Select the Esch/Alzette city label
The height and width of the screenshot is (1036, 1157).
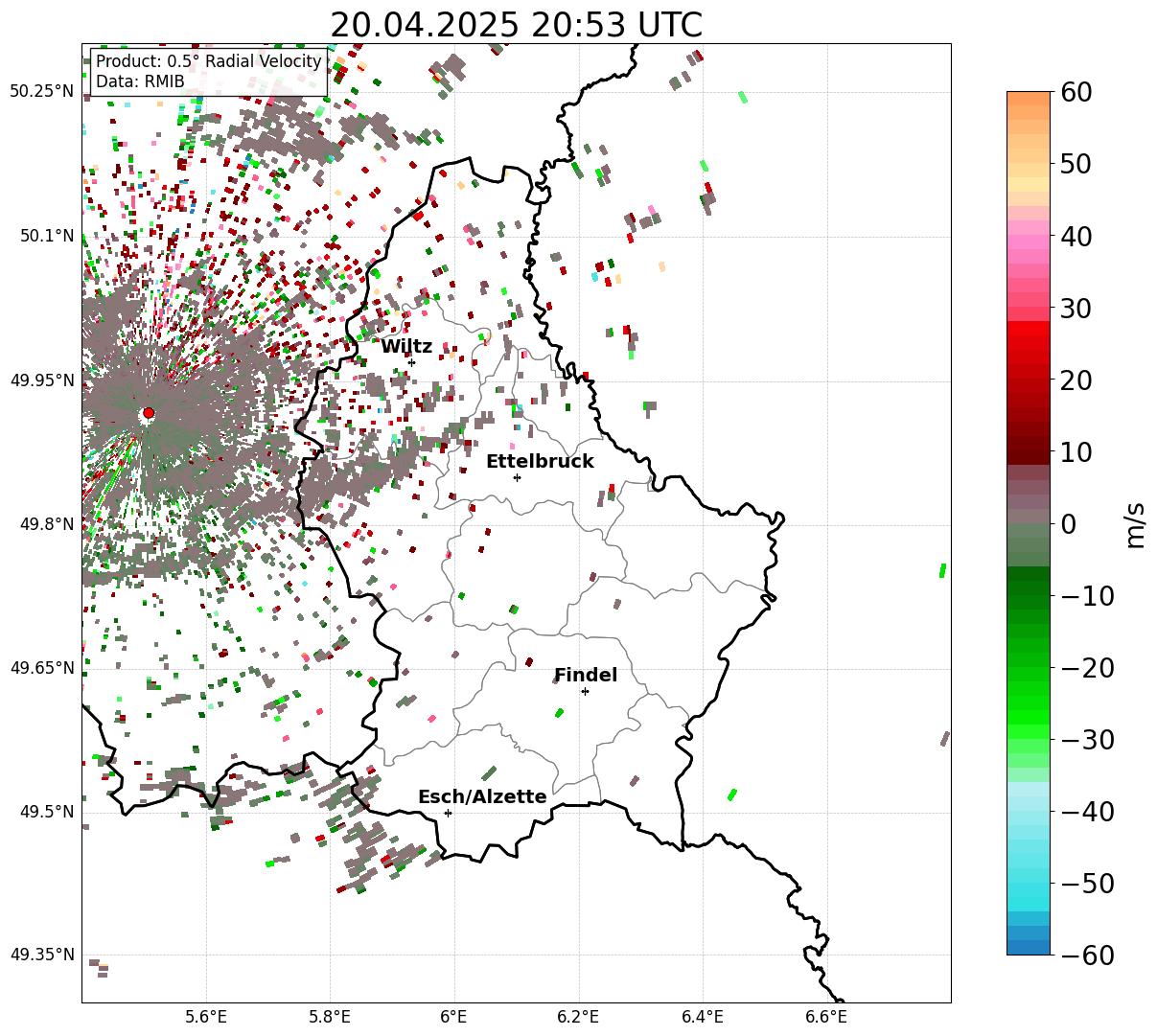coord(482,796)
